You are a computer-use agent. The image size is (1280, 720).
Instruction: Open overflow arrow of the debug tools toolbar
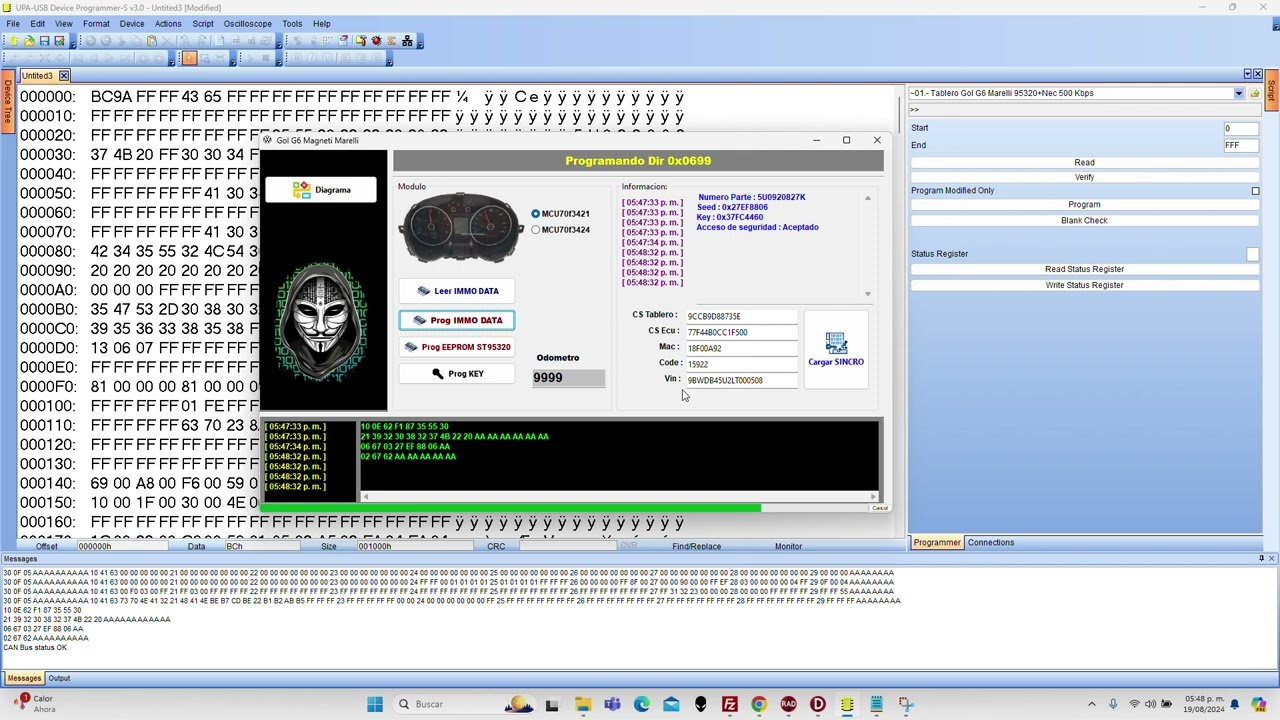click(421, 41)
